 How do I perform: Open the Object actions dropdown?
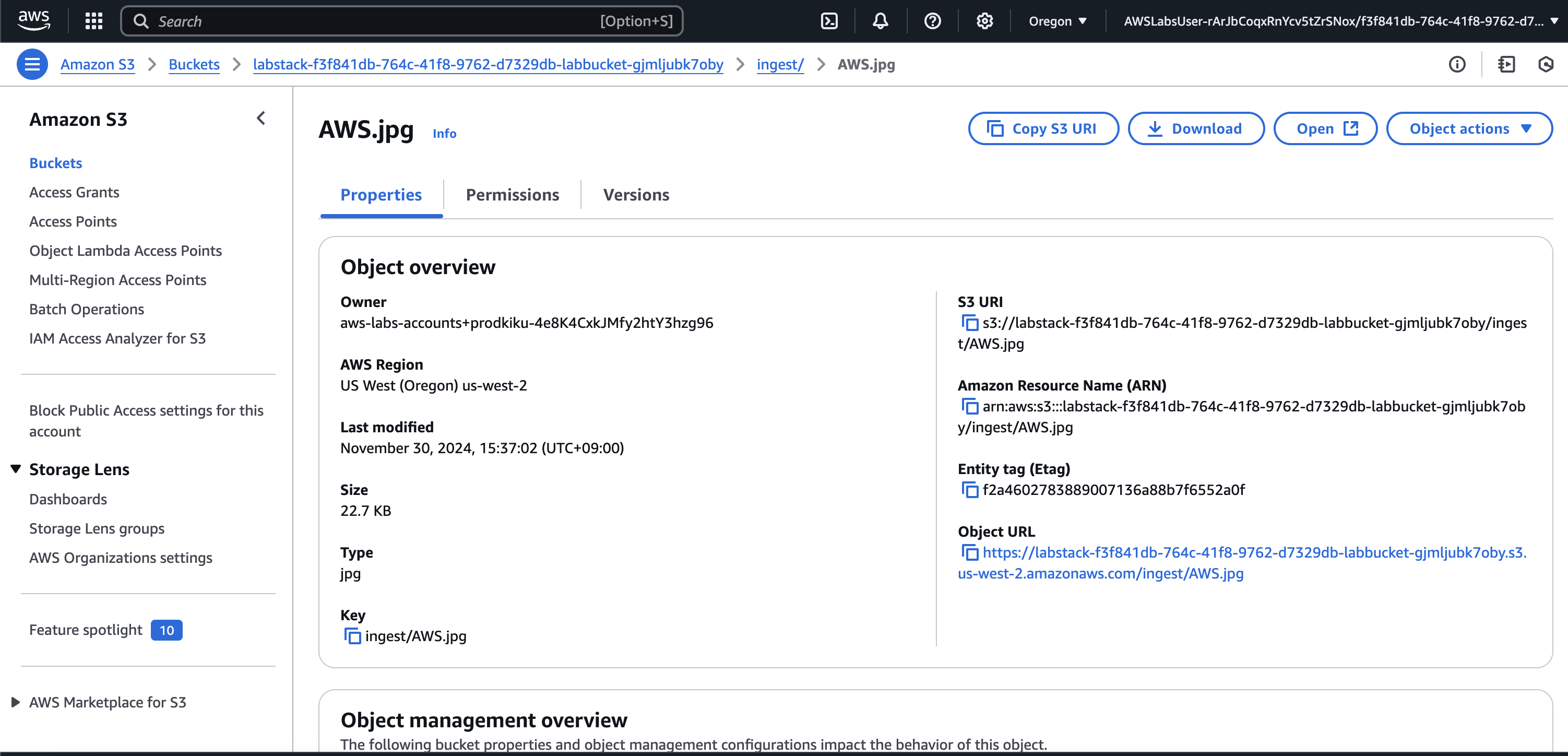[x=1469, y=128]
